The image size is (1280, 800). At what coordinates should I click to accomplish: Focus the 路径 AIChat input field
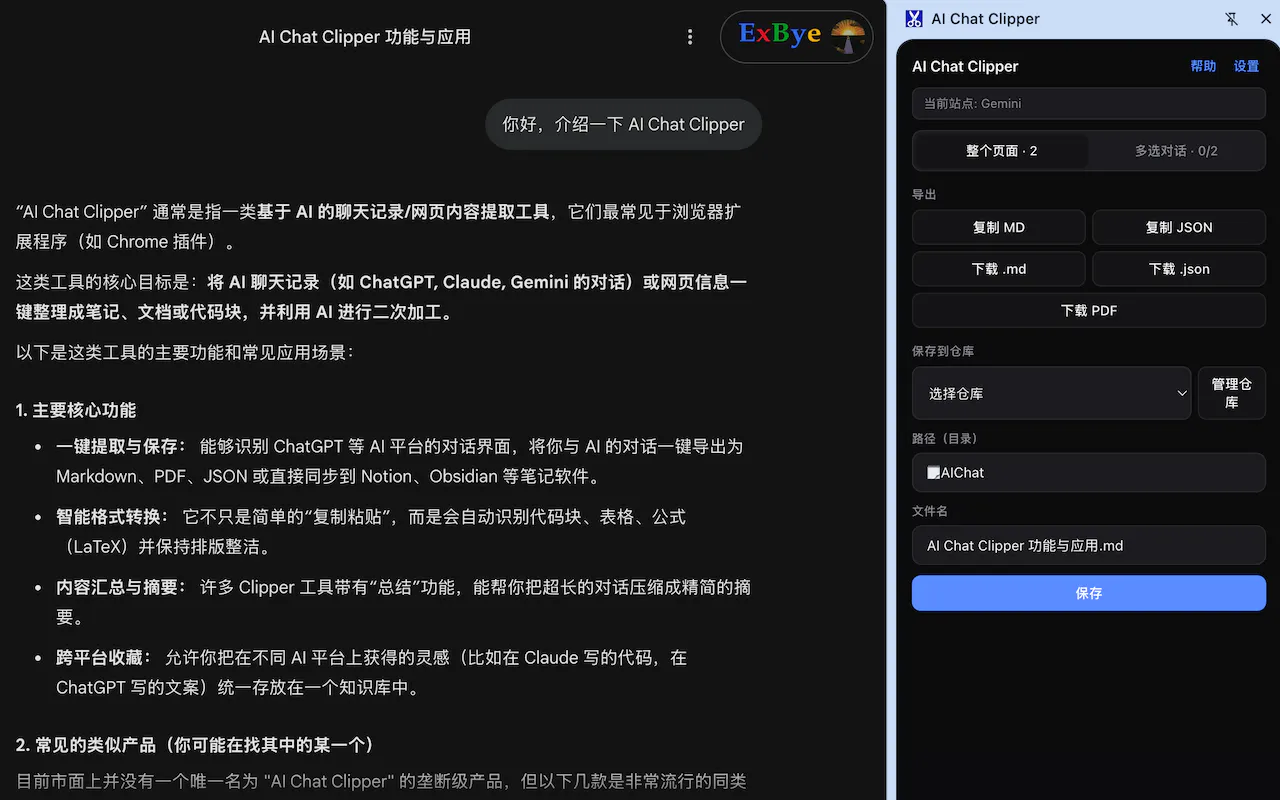(1089, 473)
